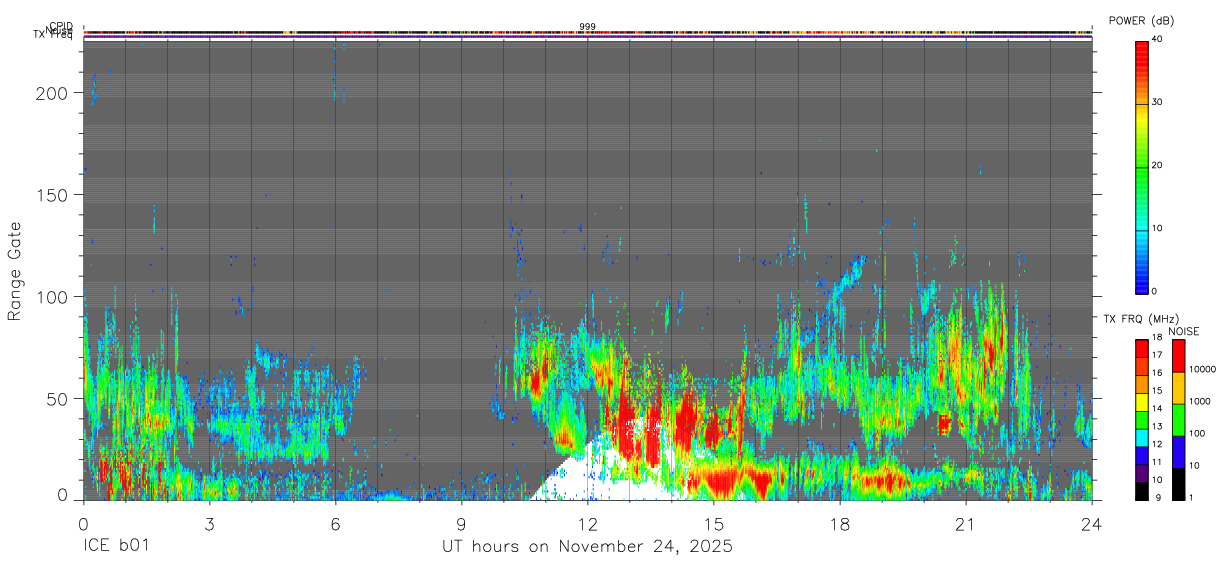Click the '100' range gate axis label

click(x=52, y=297)
